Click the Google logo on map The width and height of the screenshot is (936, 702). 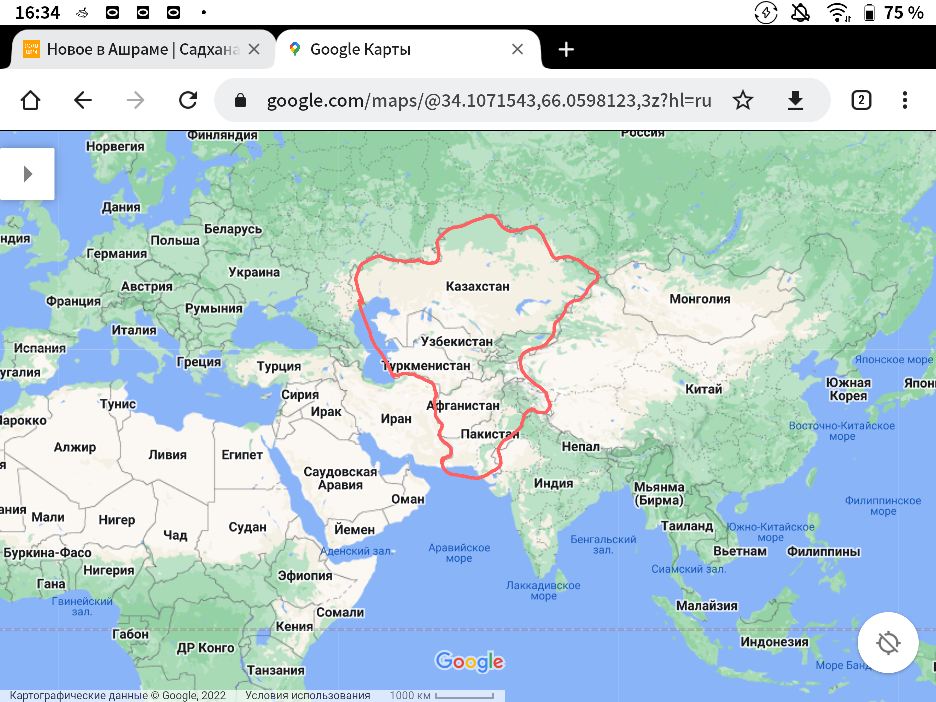[x=469, y=661]
